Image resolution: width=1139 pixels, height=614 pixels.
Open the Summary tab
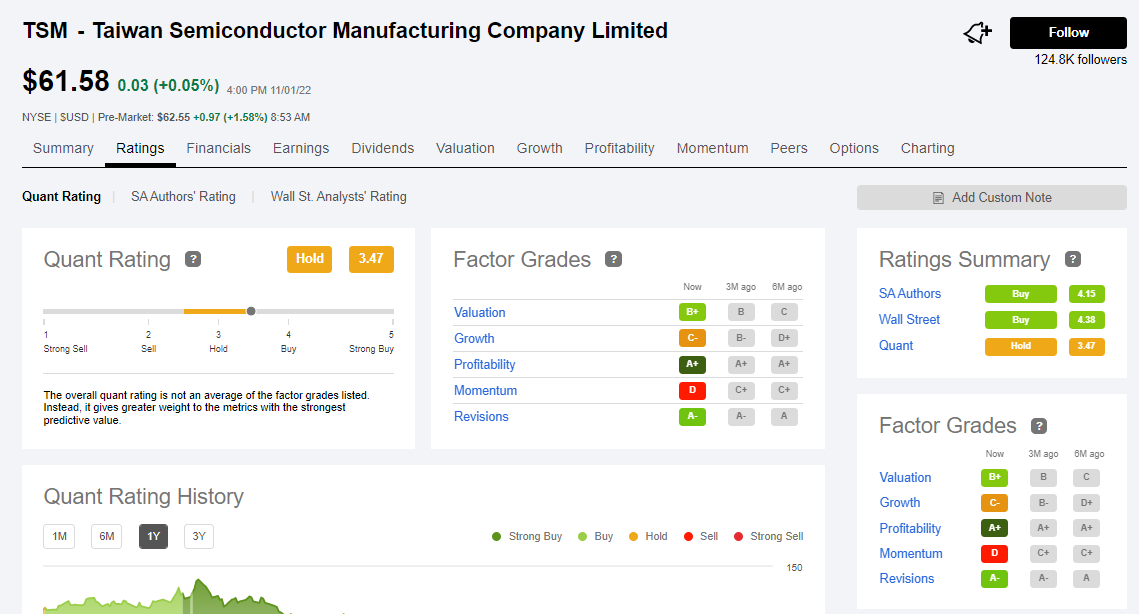tap(63, 148)
